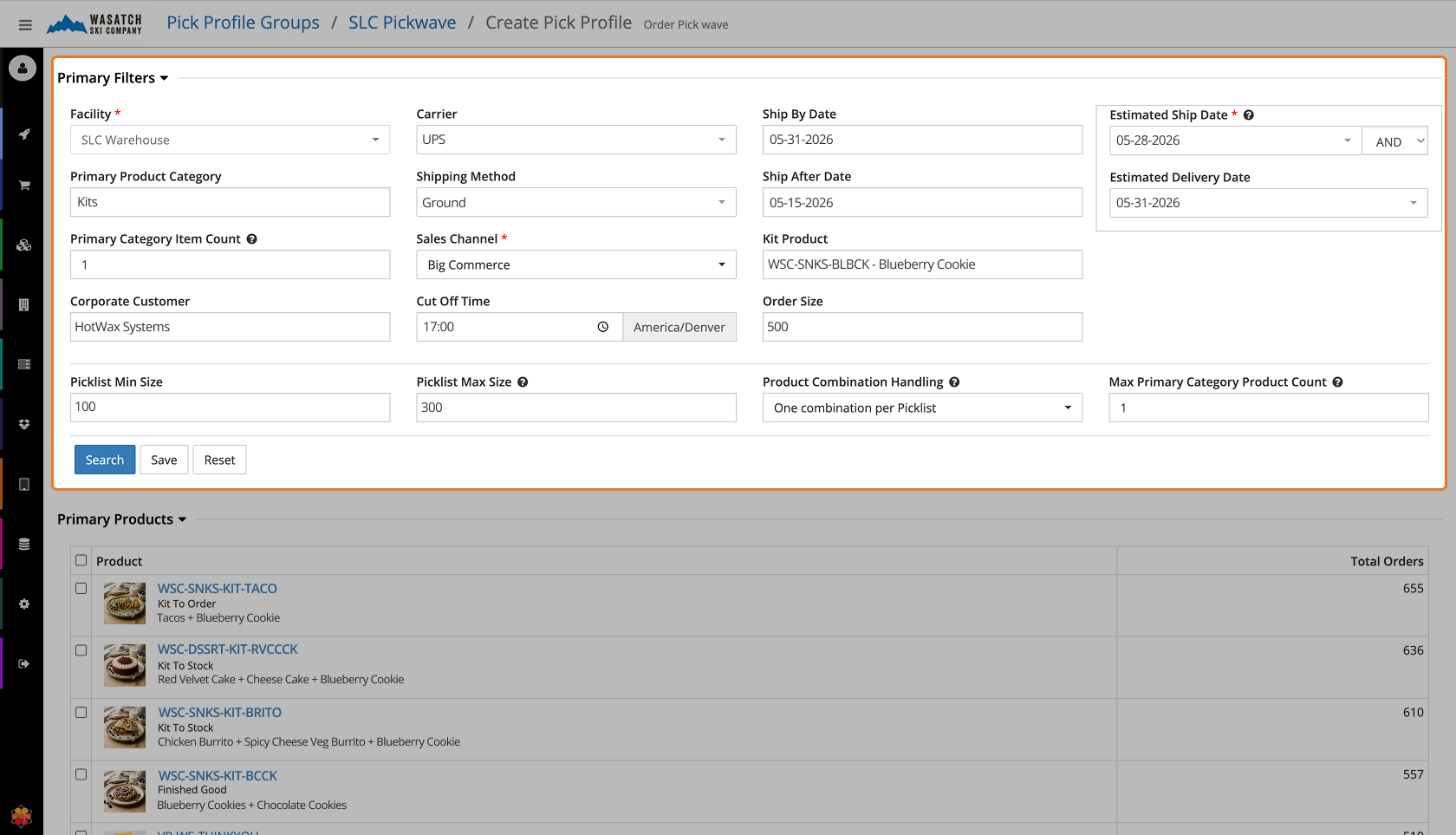Open the cubes catalog sidebar icon

tap(24, 245)
